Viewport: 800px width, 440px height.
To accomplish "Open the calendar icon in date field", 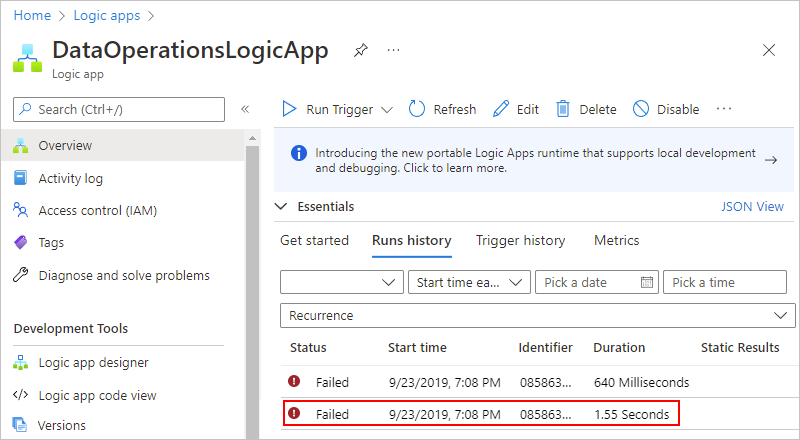I will tap(647, 282).
